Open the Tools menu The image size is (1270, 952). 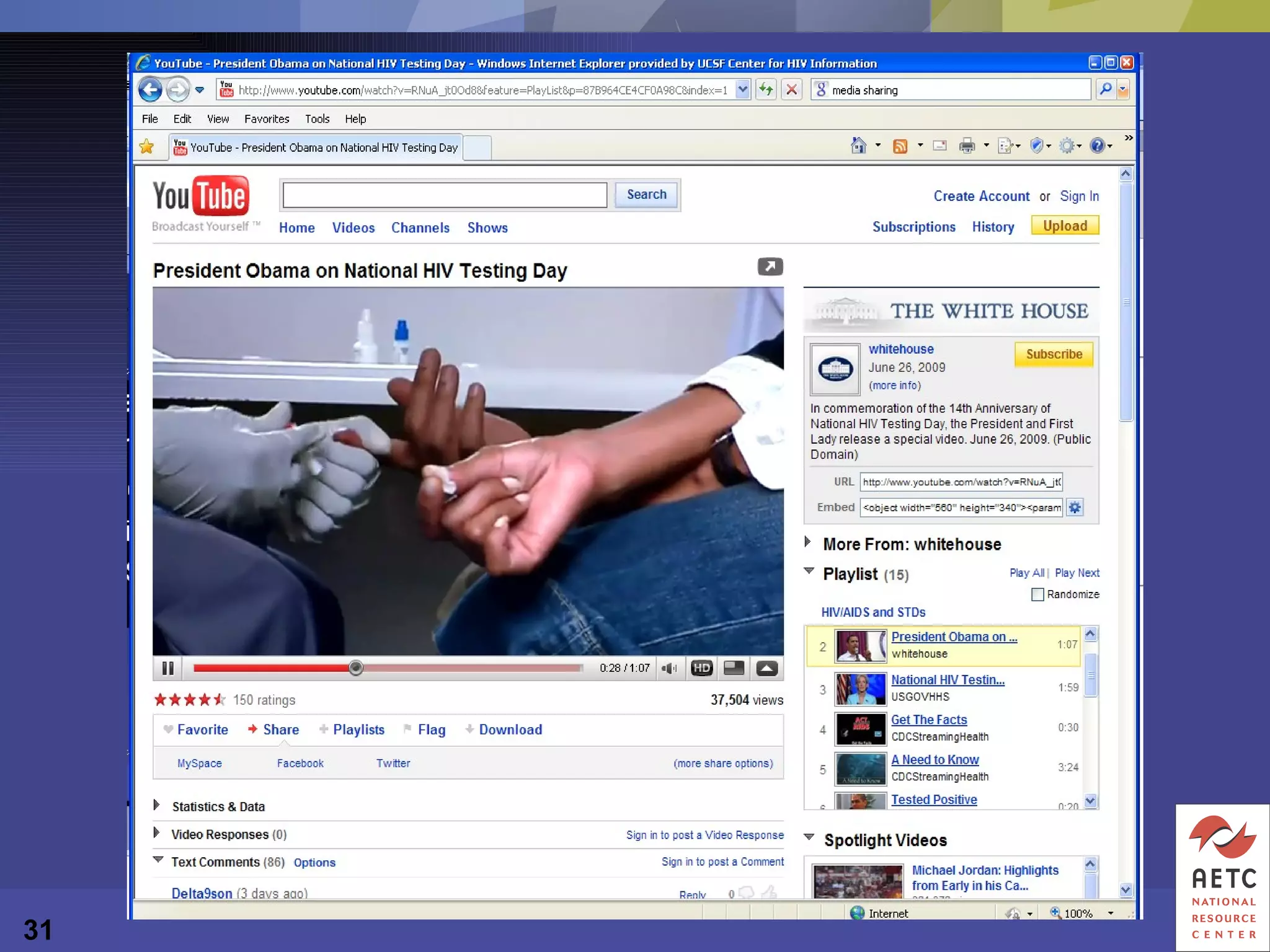tap(317, 119)
